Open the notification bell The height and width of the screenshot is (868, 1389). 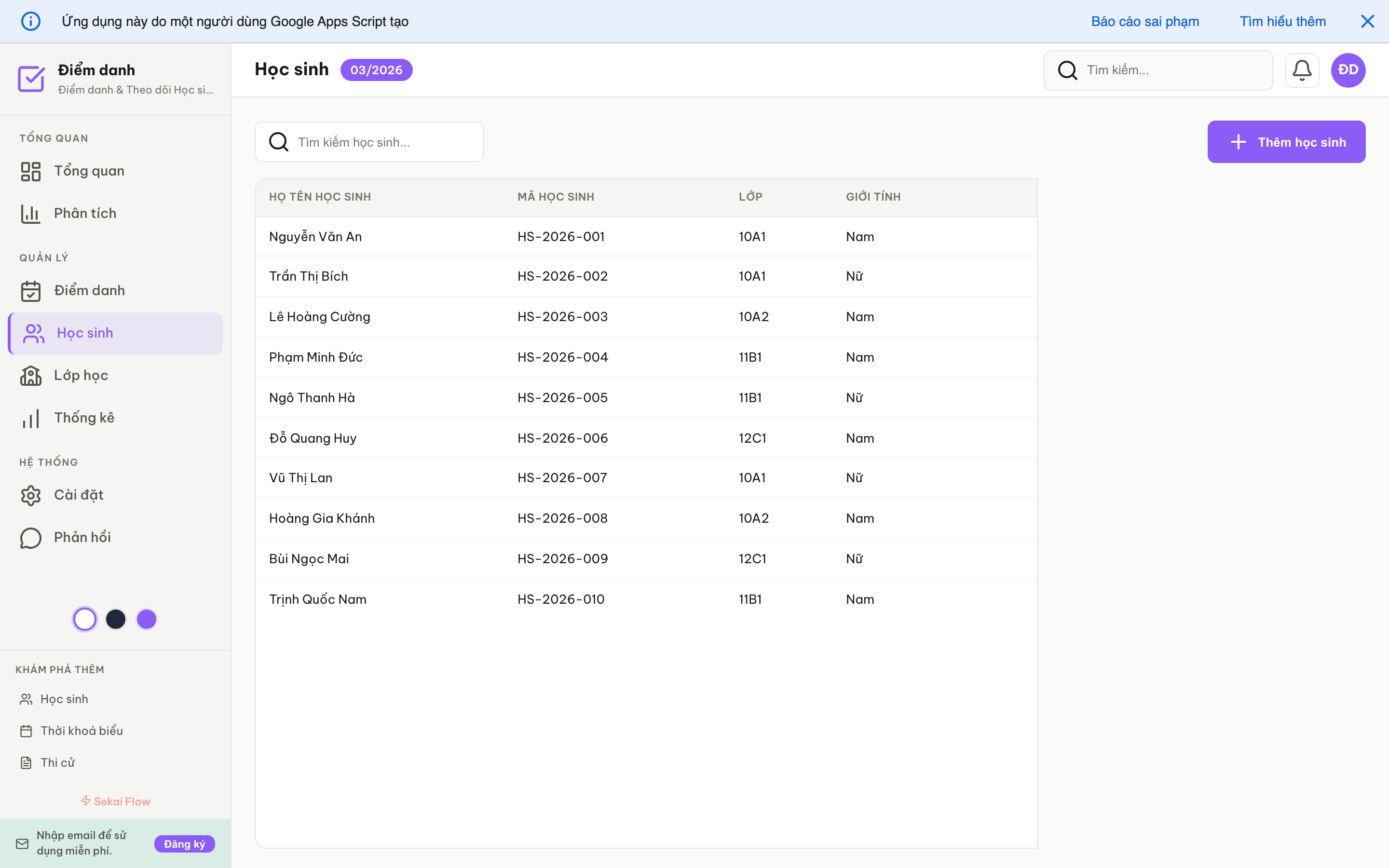pos(1302,69)
